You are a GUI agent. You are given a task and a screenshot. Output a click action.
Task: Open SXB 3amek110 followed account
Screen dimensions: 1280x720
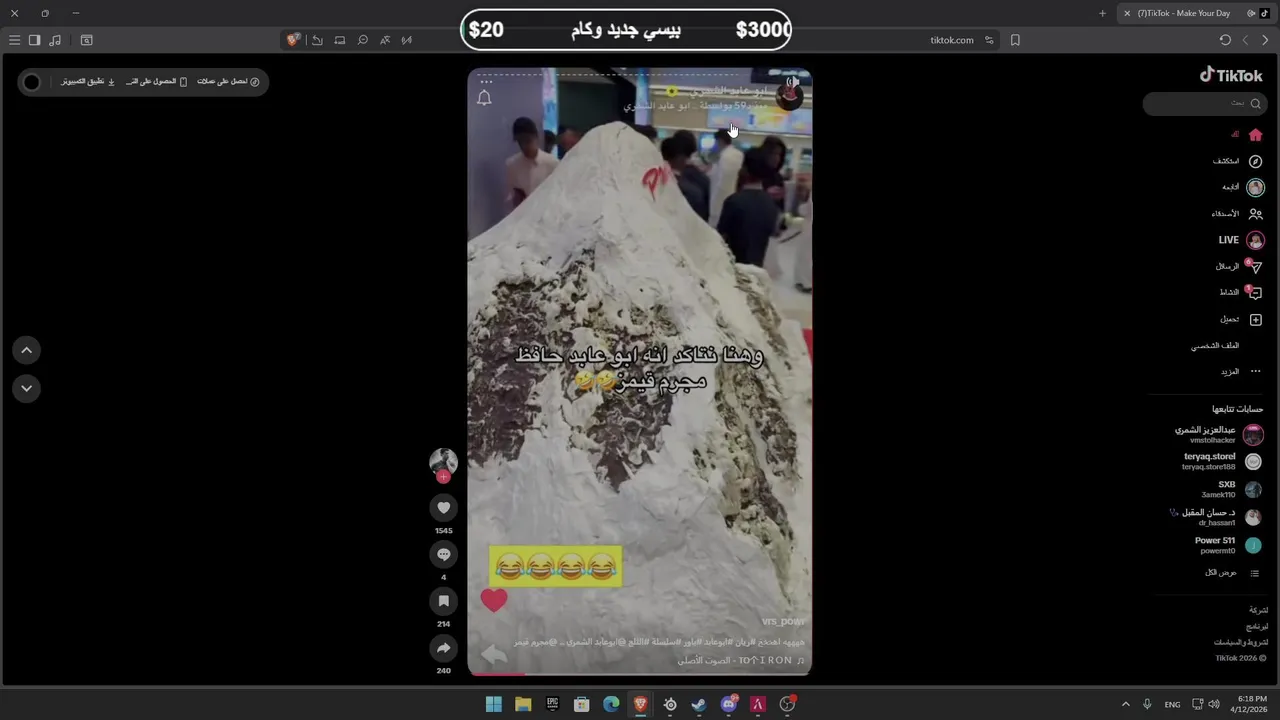[x=1231, y=489]
